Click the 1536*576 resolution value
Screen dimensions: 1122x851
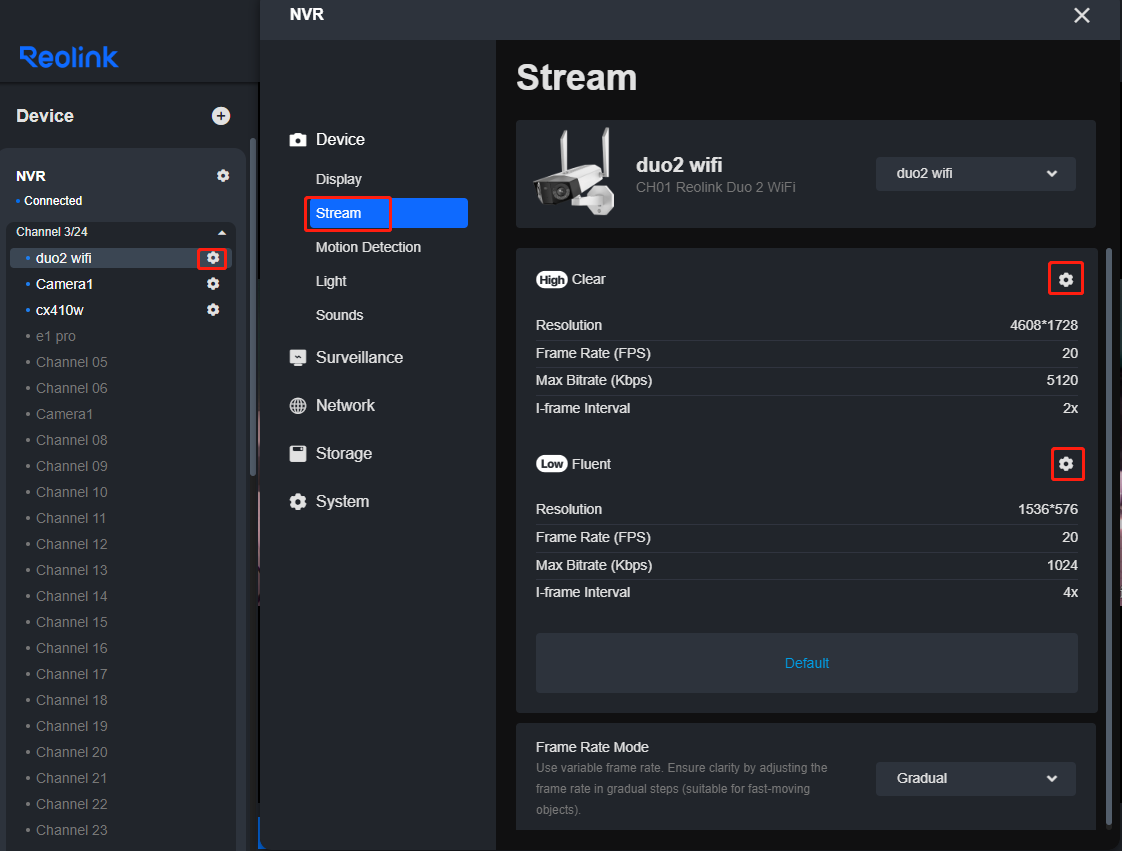(1048, 509)
